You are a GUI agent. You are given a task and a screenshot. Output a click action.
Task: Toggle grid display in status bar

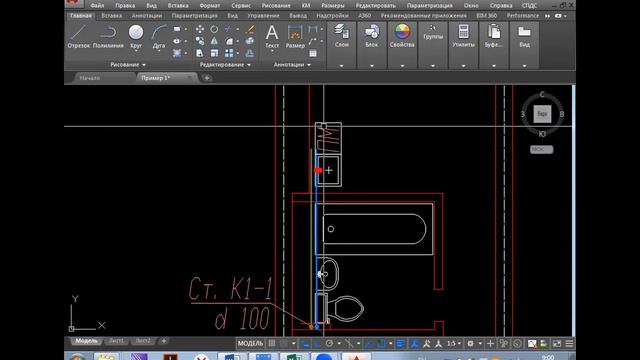tap(272, 344)
